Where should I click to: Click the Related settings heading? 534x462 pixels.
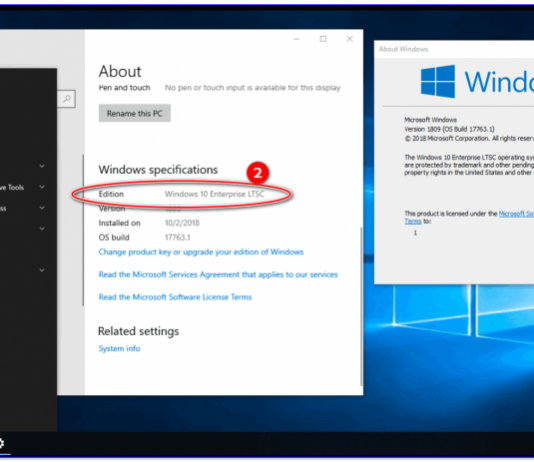click(x=138, y=331)
